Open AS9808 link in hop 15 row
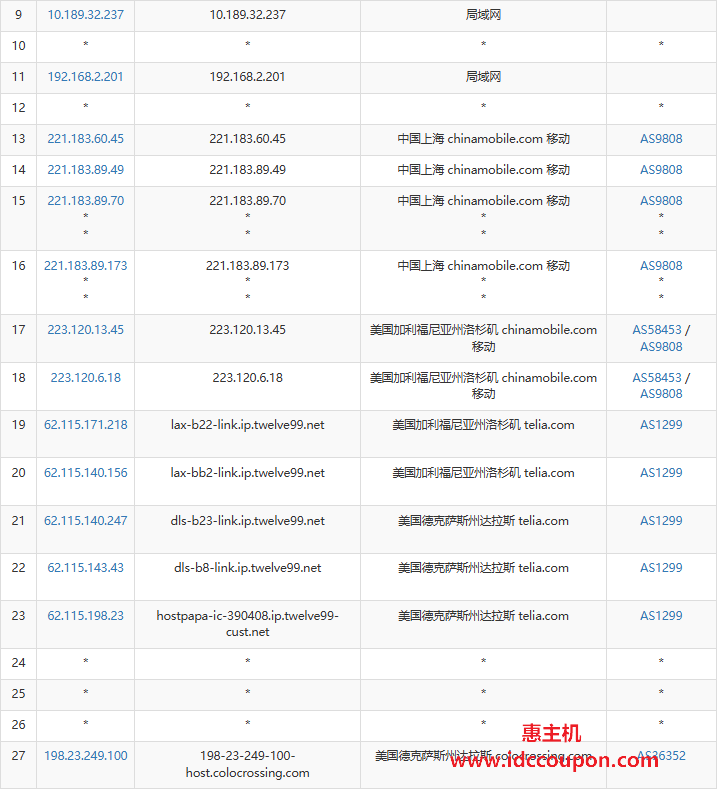717x789 pixels. (x=661, y=200)
